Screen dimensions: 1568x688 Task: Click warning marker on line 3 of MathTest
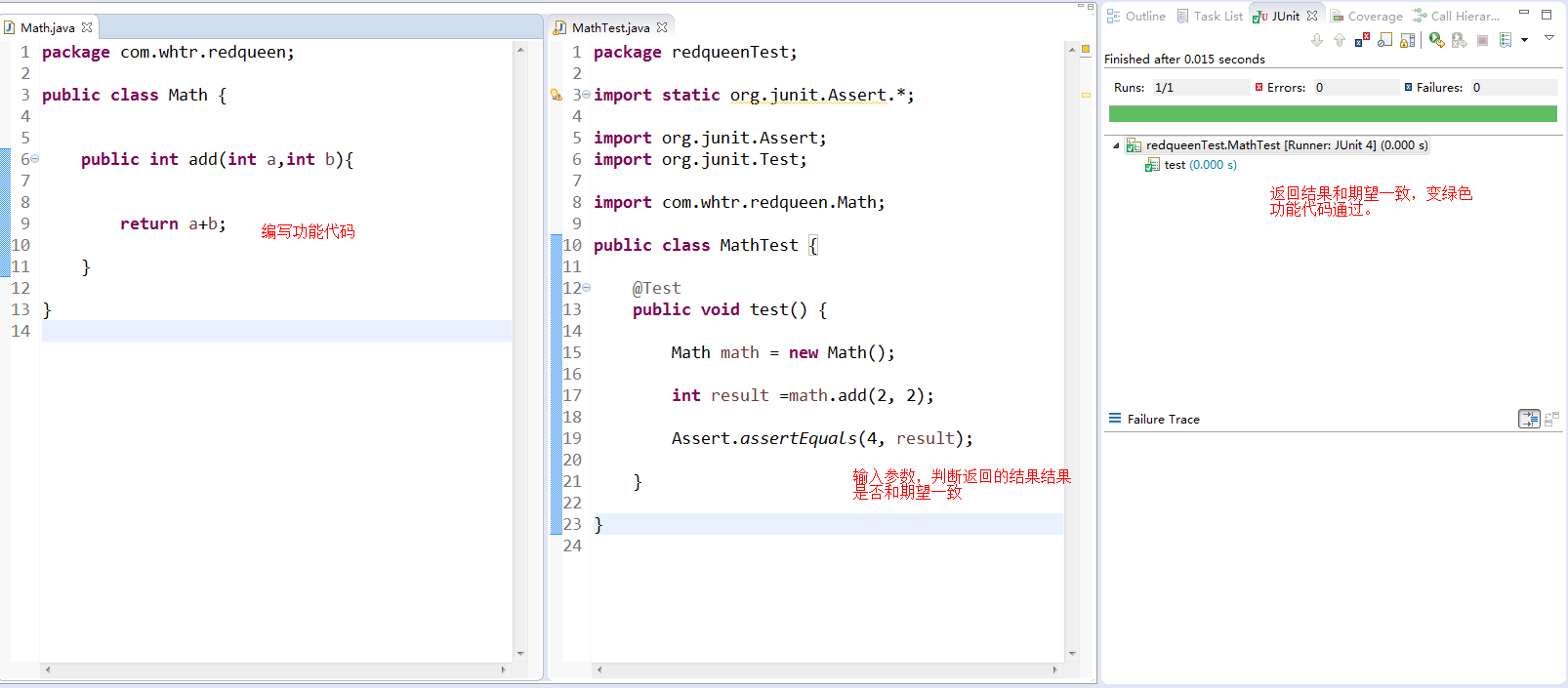(x=557, y=95)
